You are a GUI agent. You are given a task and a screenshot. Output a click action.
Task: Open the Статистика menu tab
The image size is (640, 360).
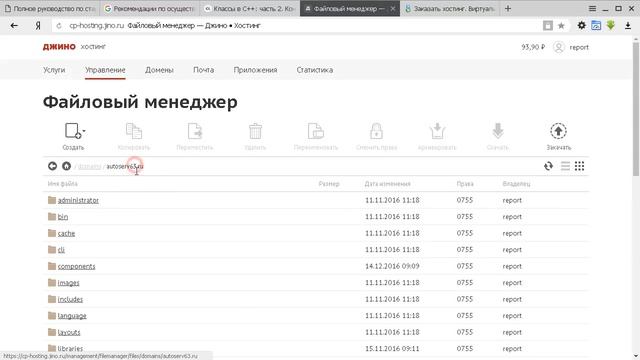click(x=315, y=70)
